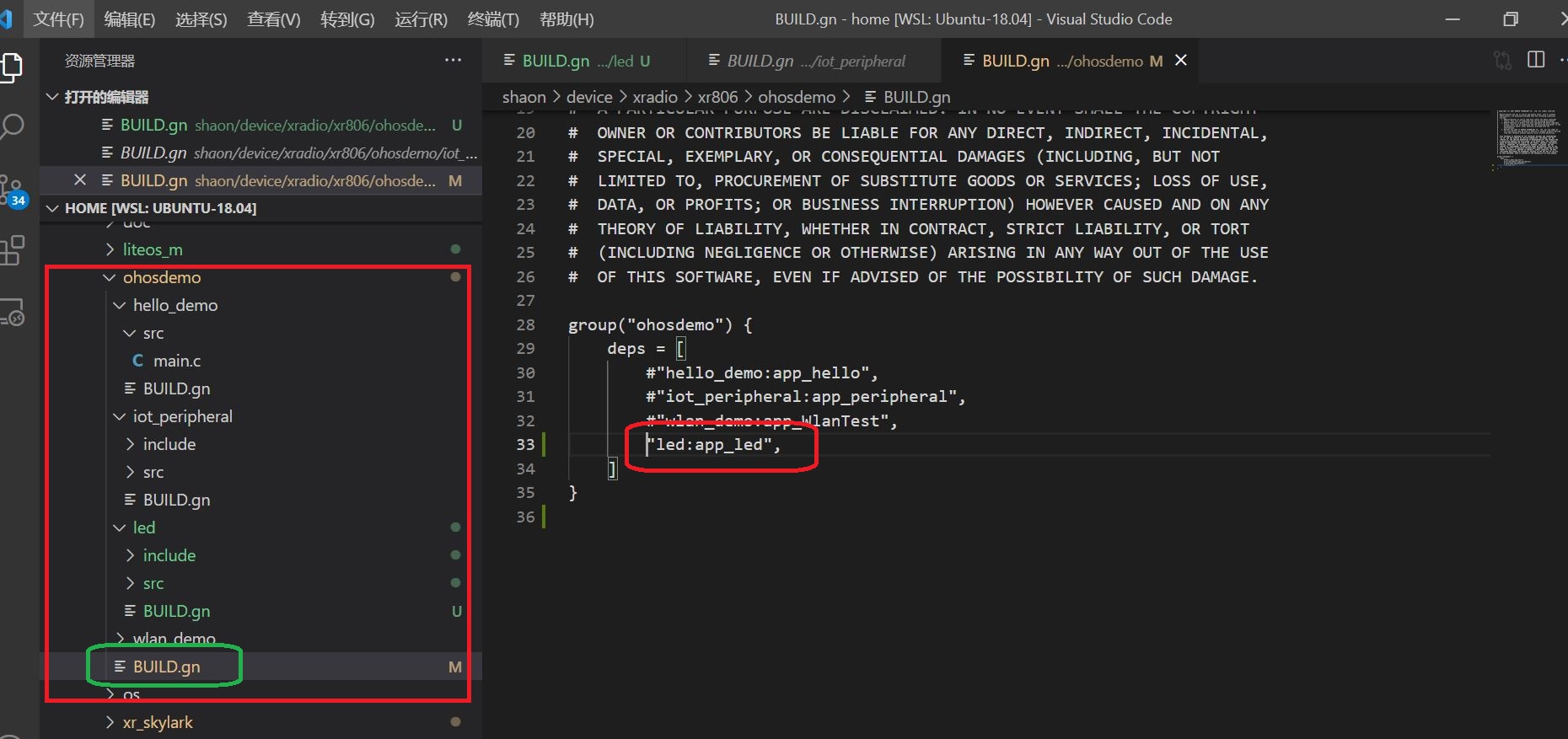
Task: Expand the liteos_m folder
Action: [x=153, y=249]
